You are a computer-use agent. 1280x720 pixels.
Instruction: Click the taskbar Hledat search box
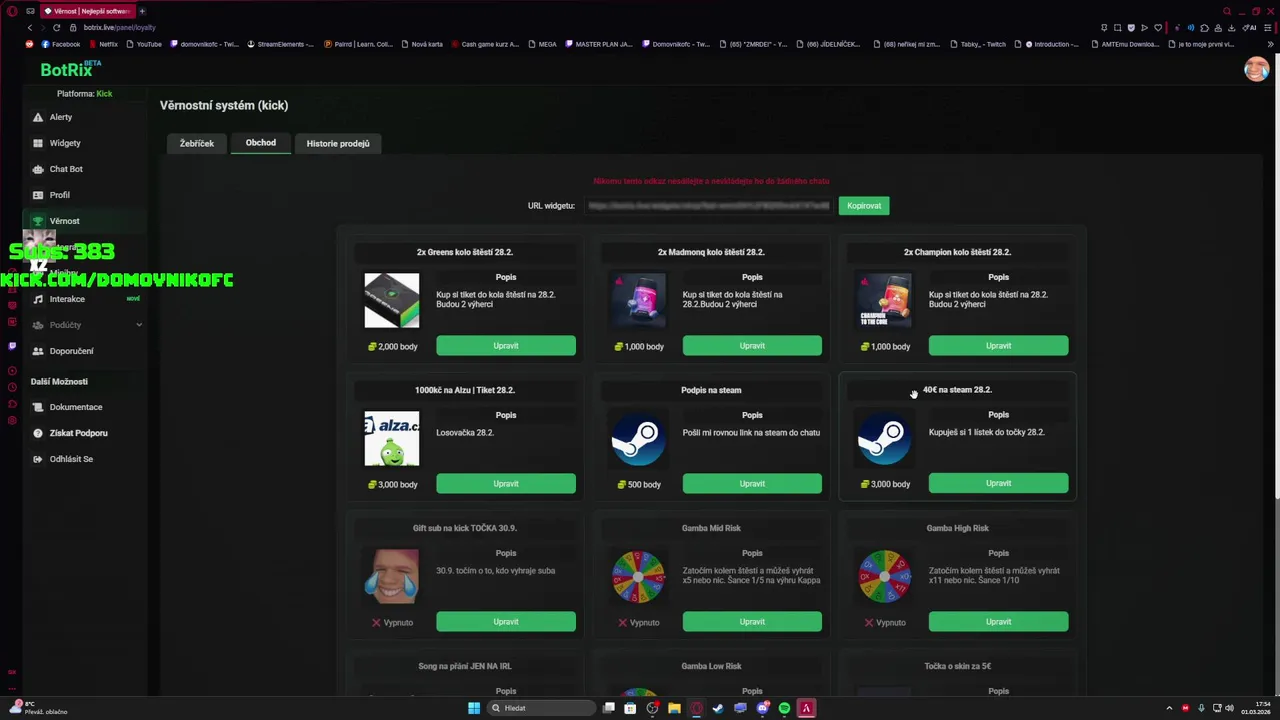click(x=540, y=708)
